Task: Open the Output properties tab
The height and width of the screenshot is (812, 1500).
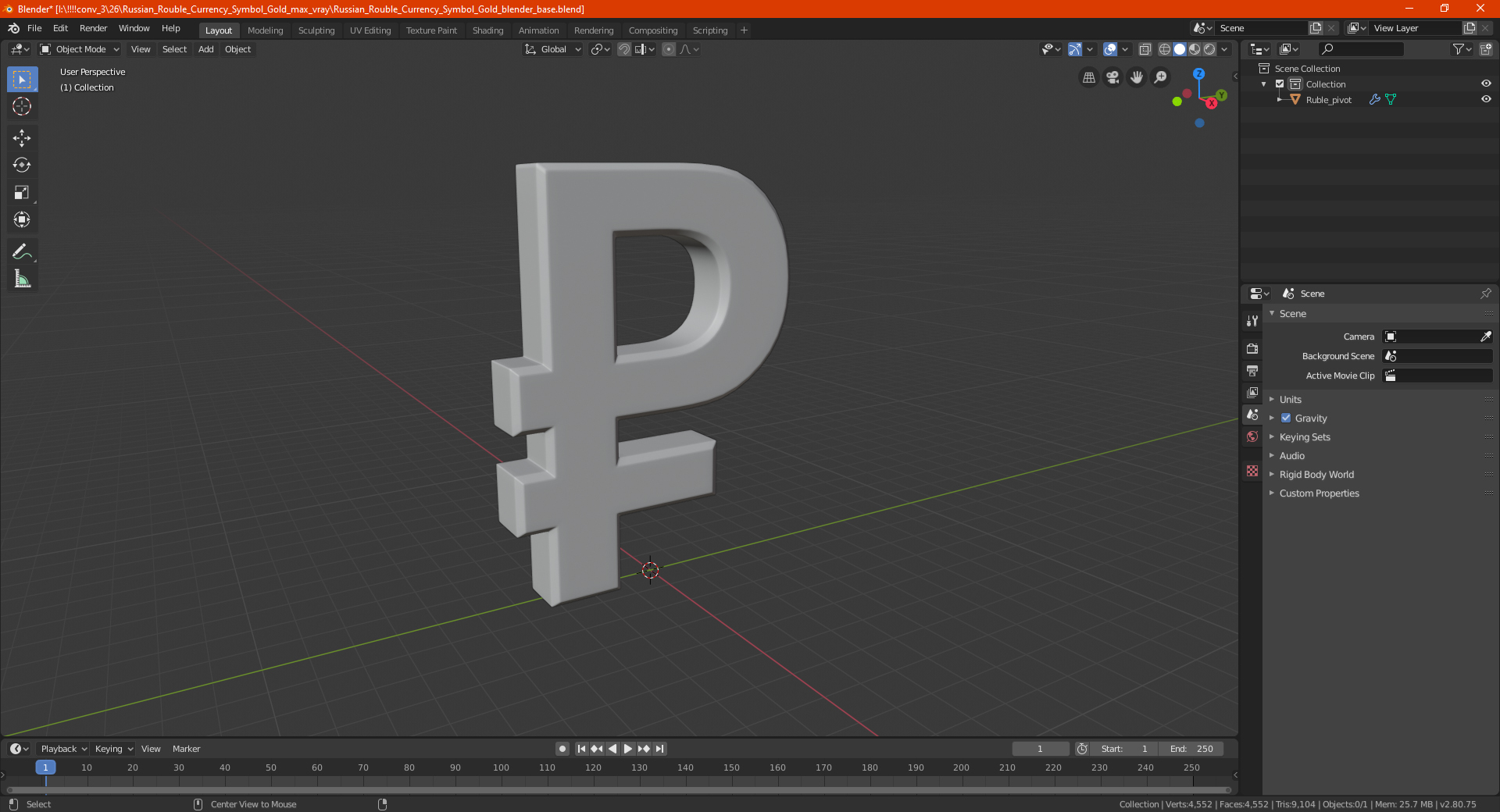Action: 1252,370
